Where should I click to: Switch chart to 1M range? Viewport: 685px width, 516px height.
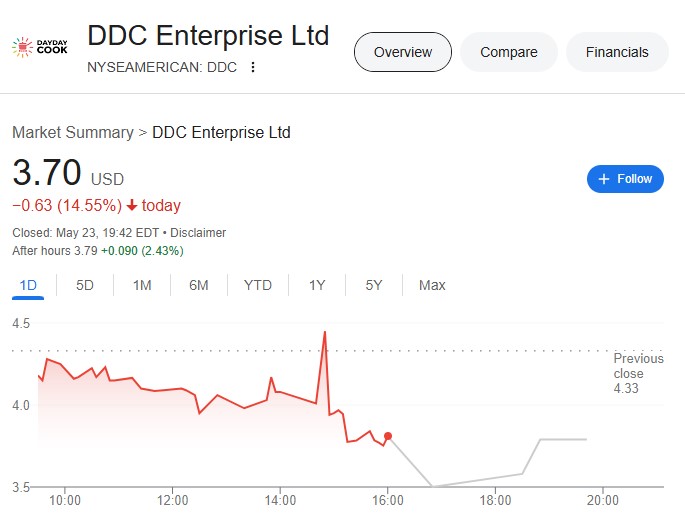(x=142, y=285)
